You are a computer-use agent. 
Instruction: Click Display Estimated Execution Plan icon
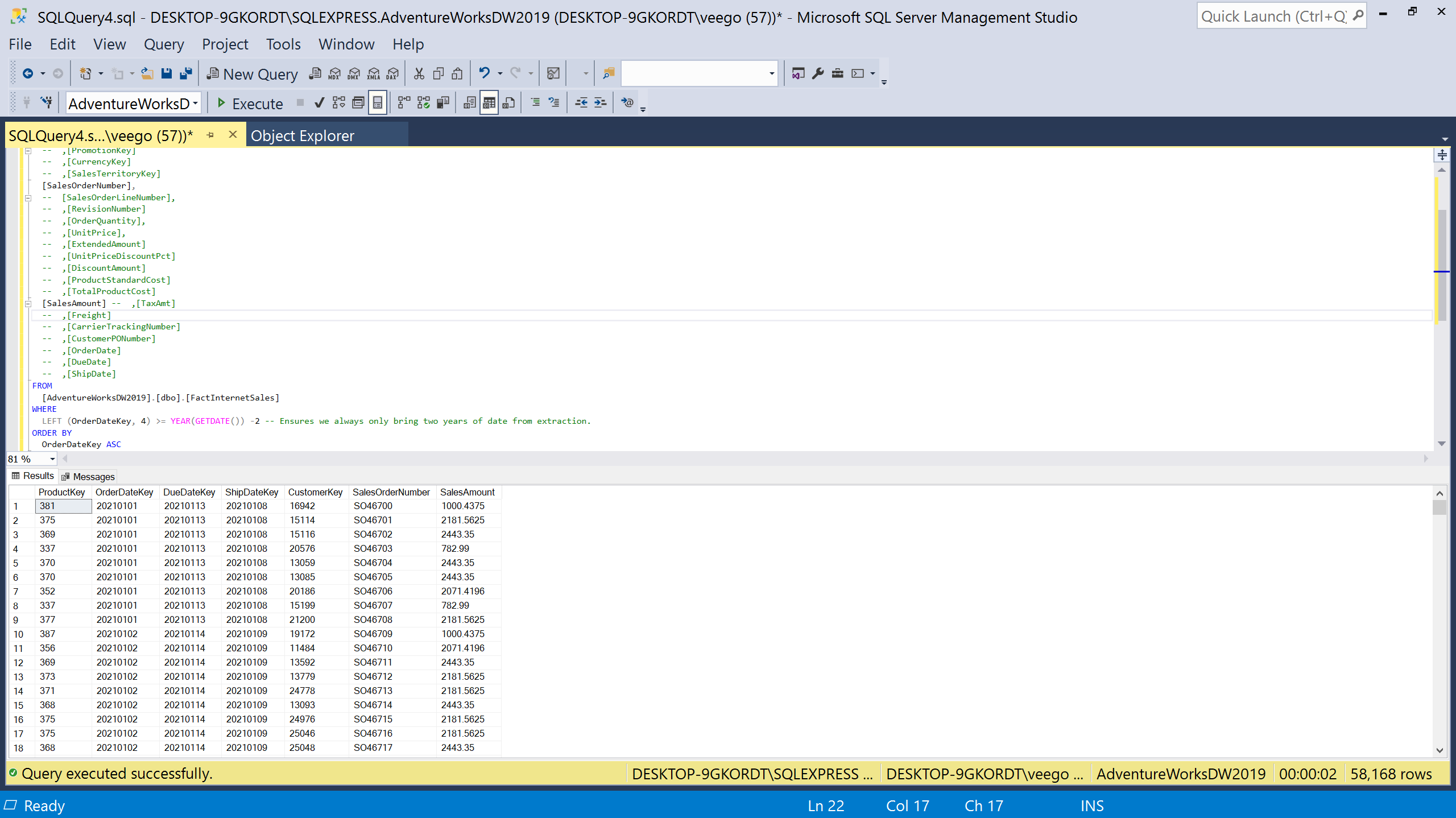(x=339, y=103)
